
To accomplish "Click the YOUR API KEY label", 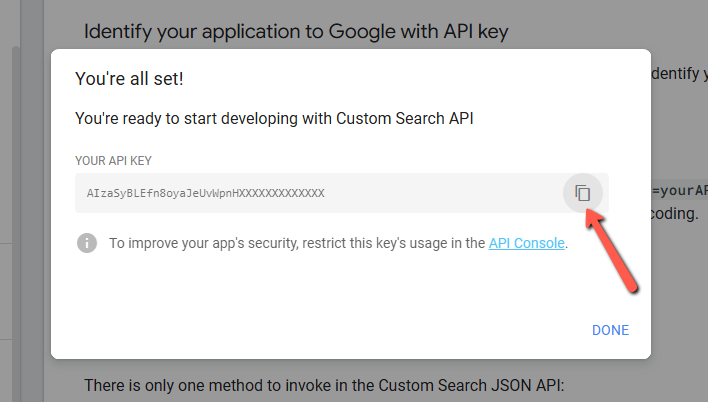I will pos(113,161).
